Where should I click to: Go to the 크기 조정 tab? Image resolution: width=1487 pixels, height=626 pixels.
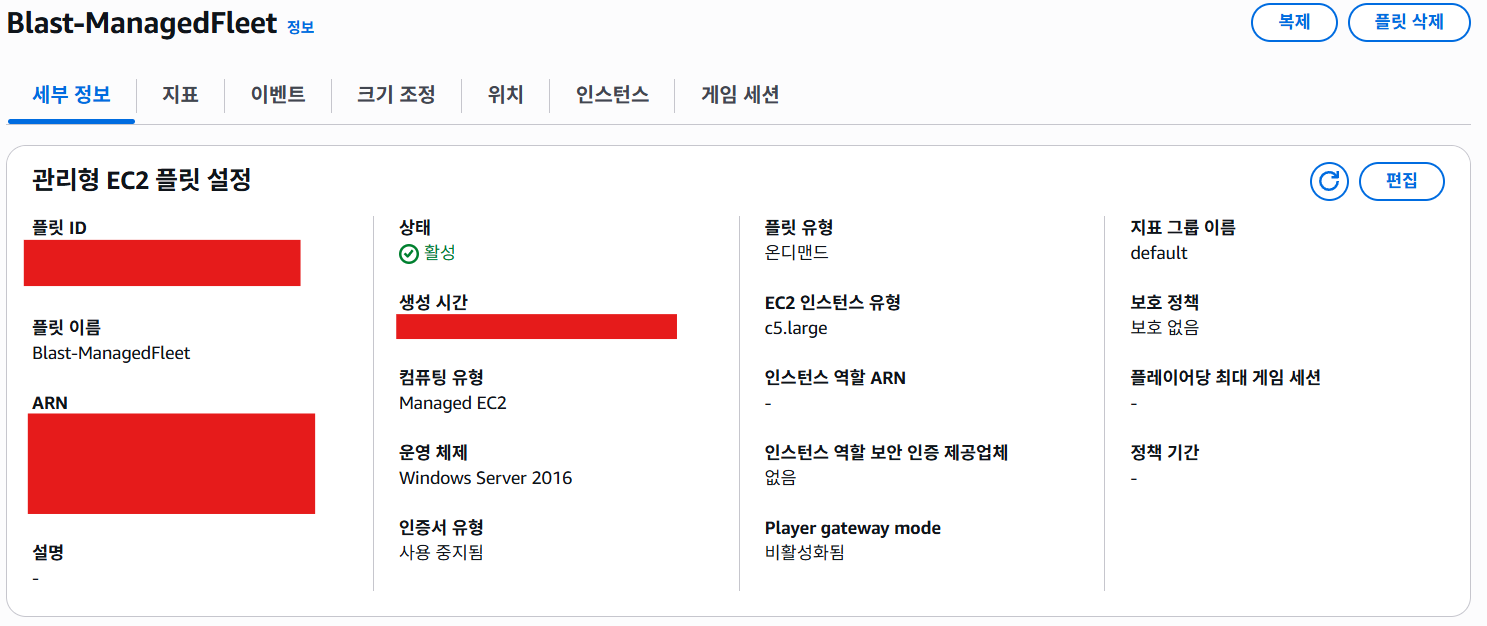pyautogui.click(x=396, y=95)
